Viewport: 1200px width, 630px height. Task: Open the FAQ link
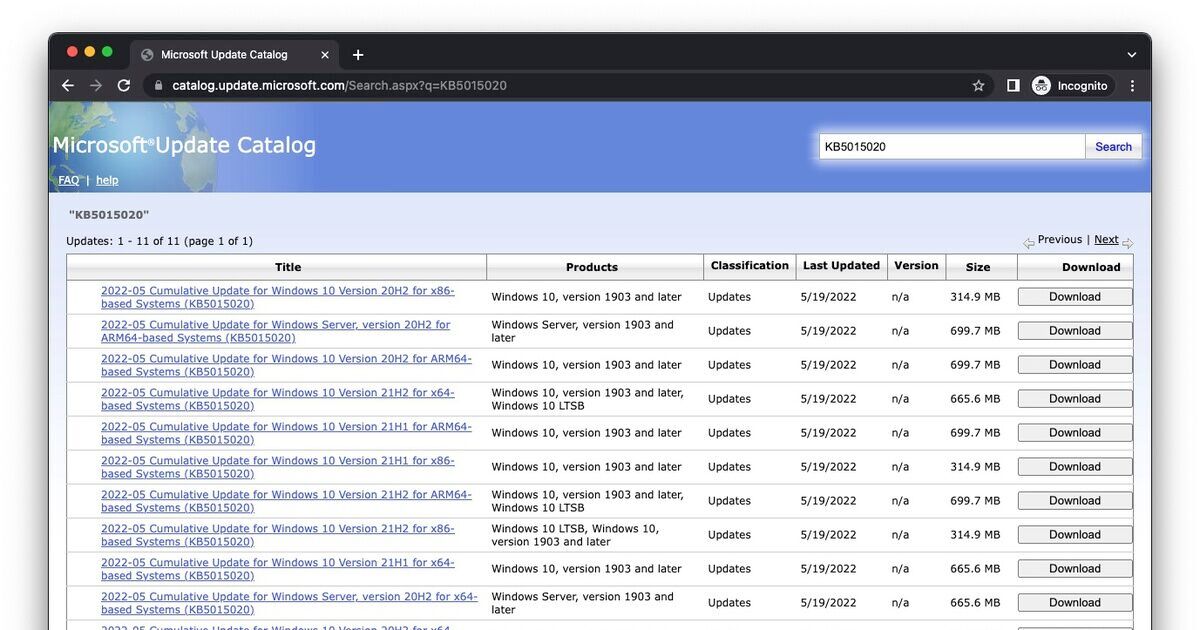click(68, 181)
